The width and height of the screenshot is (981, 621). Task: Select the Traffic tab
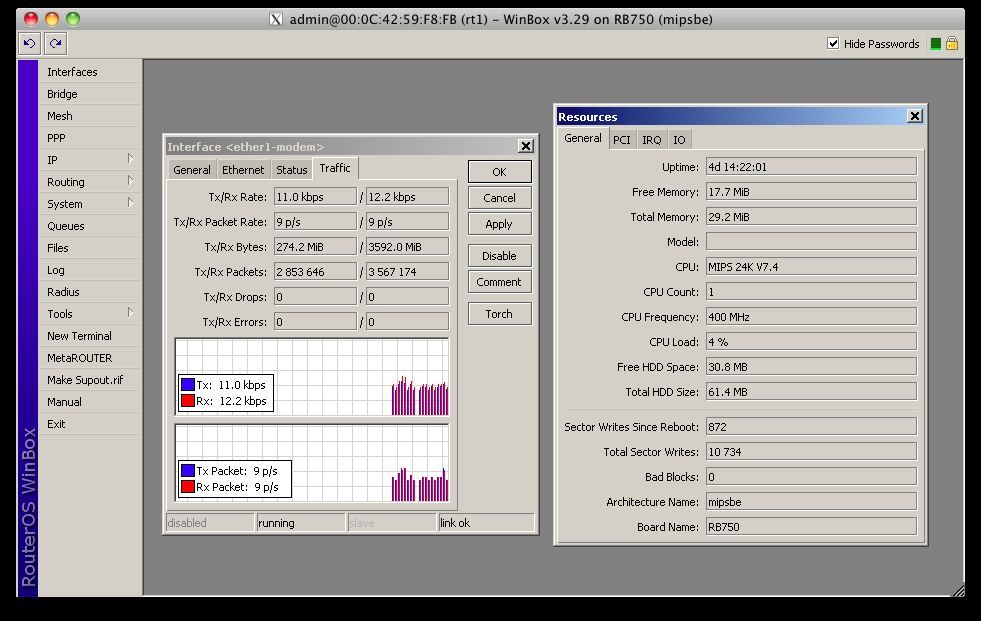click(x=335, y=168)
